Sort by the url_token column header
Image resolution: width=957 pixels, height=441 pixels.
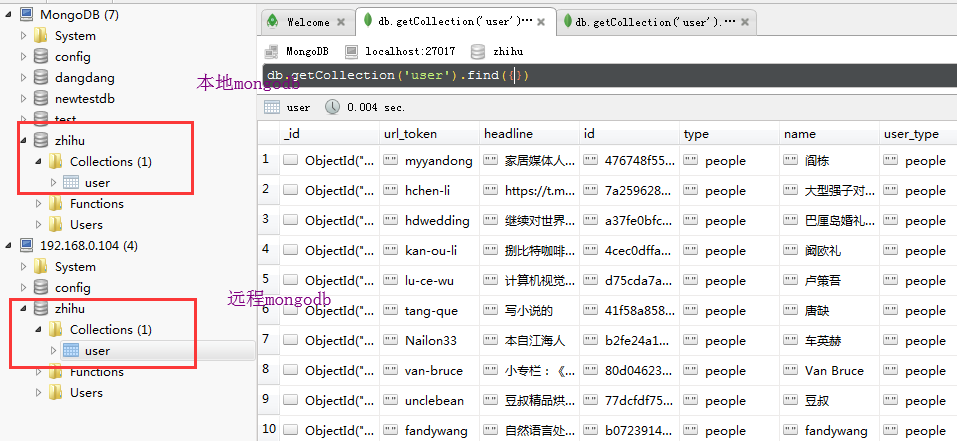tap(429, 134)
